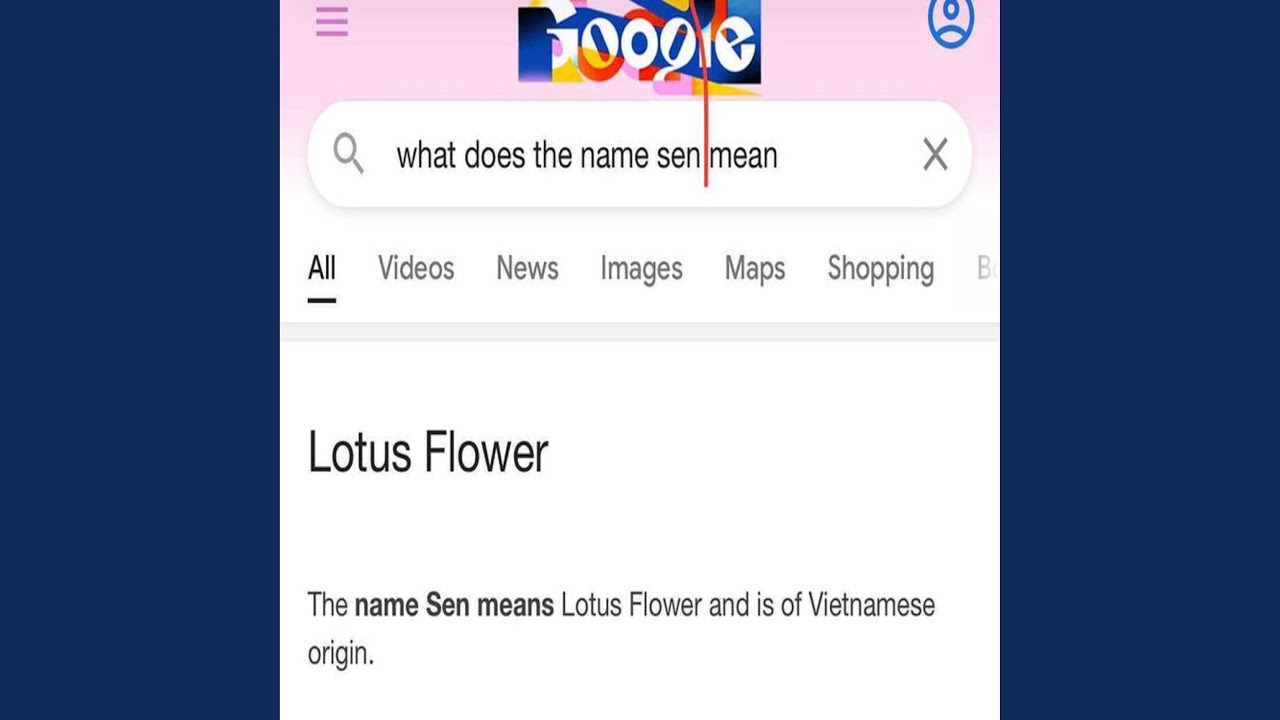Open the hamburger menu
Screen dimensions: 1280x720
[332, 22]
